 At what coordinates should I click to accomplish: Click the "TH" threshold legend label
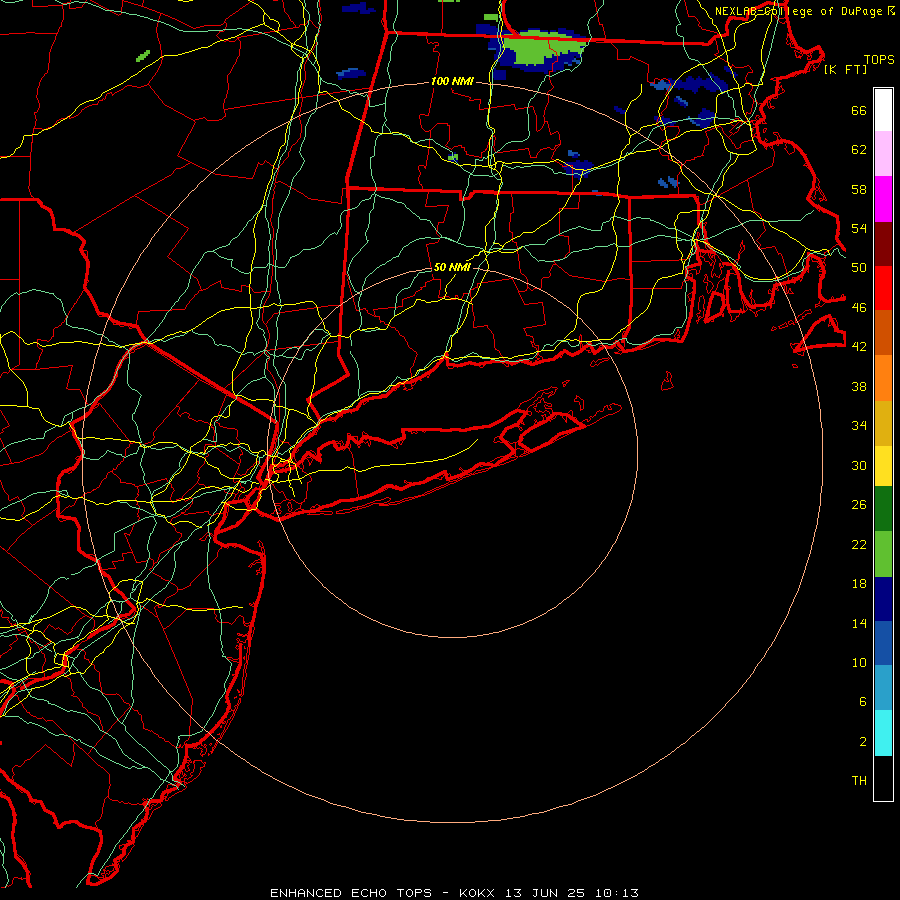point(859,780)
